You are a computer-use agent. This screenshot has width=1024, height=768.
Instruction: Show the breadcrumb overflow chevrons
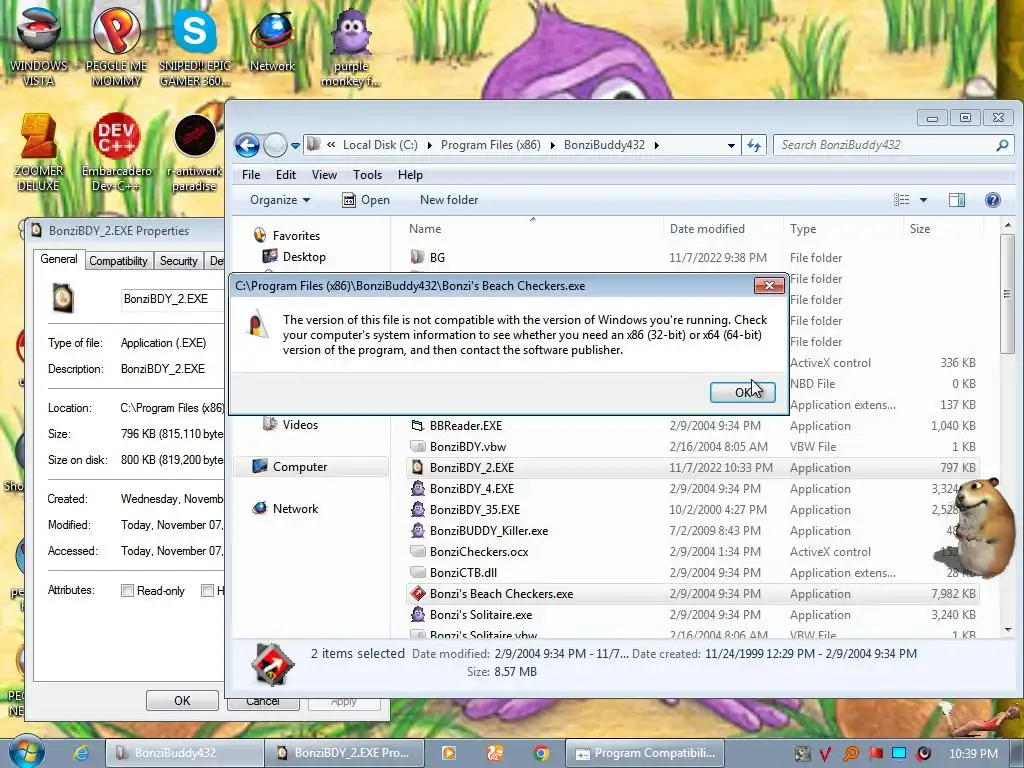coord(332,145)
